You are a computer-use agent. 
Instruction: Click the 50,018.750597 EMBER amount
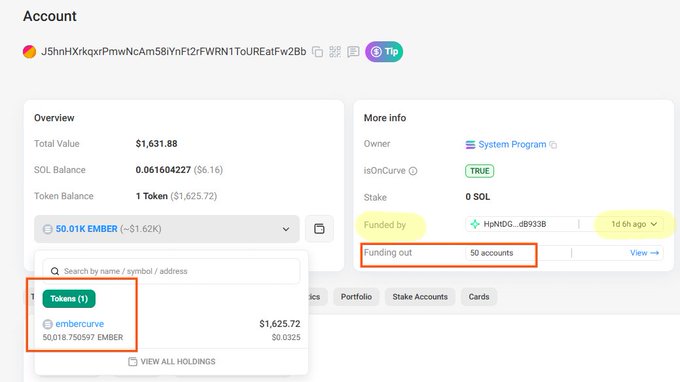tap(83, 337)
